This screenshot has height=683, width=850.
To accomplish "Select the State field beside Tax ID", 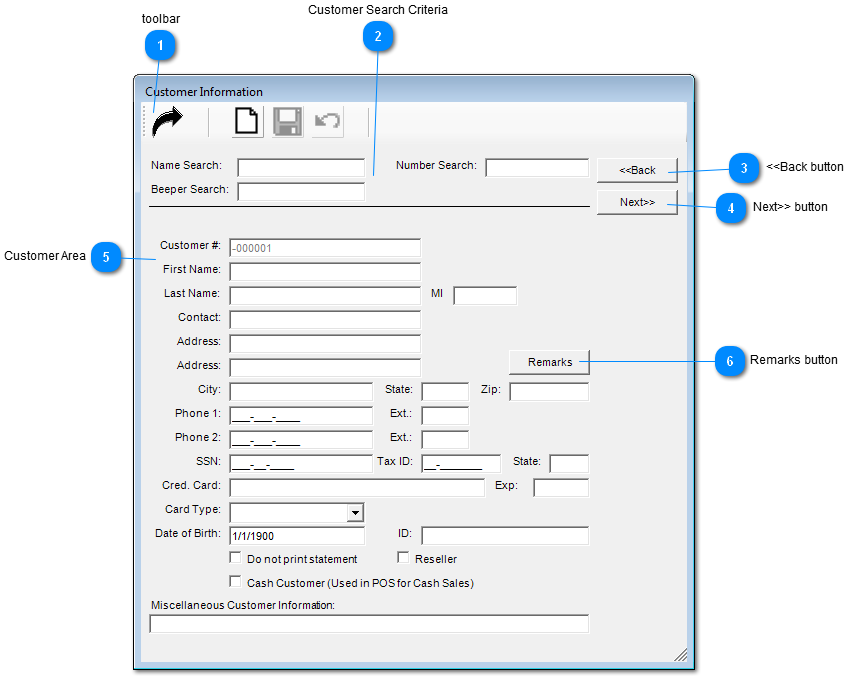I will (x=569, y=463).
